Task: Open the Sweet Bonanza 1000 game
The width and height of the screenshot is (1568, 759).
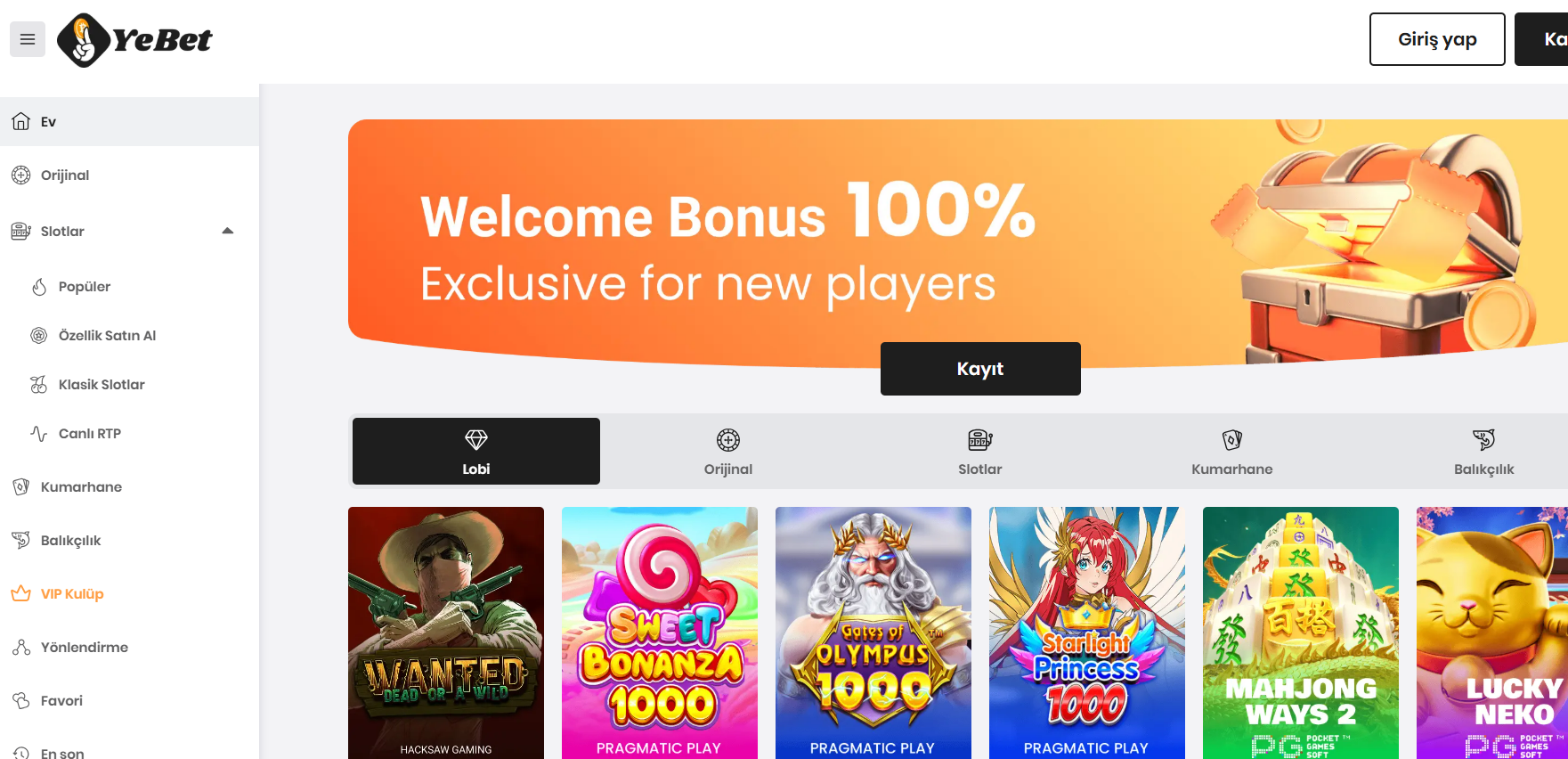Action: click(659, 632)
